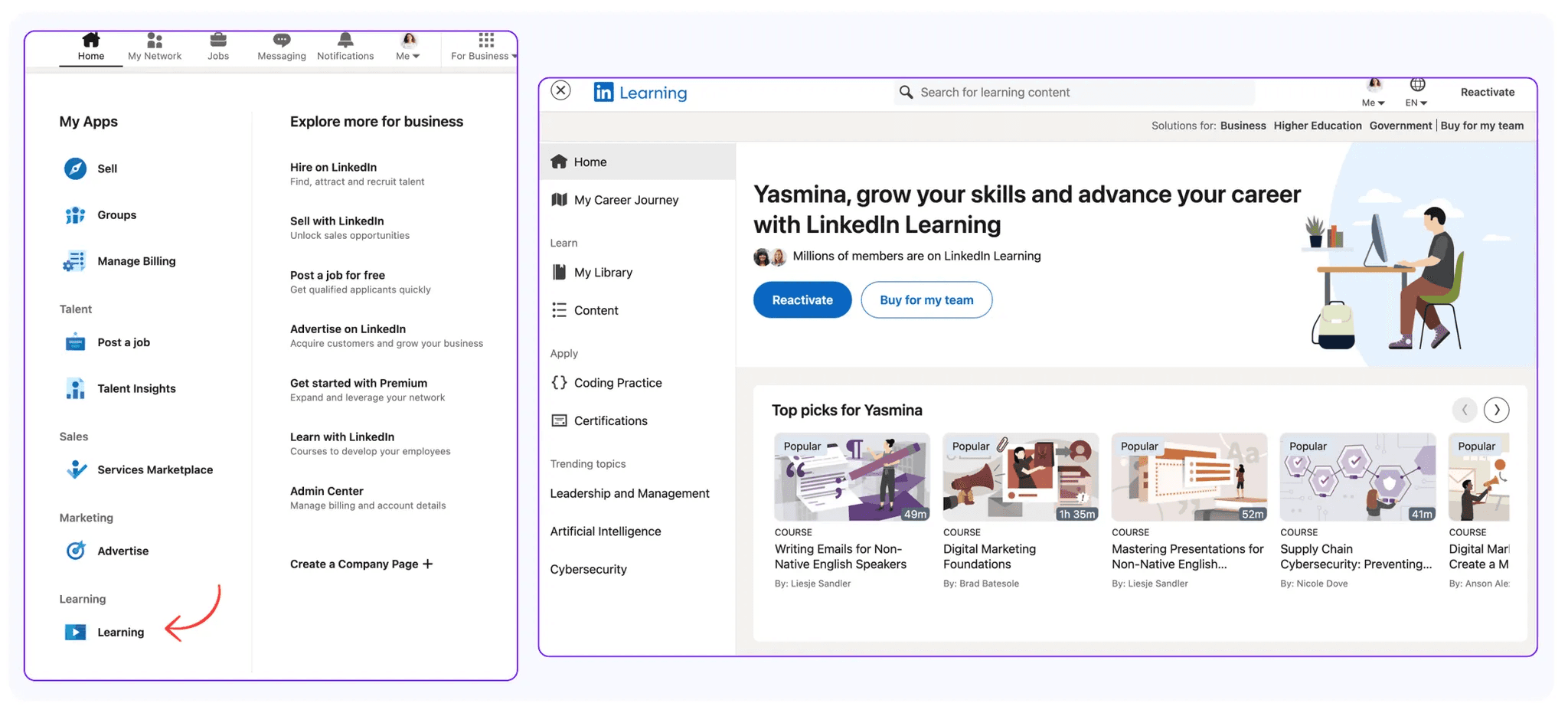Go to next Top picks courses
The width and height of the screenshot is (1568, 713).
pos(1497,410)
